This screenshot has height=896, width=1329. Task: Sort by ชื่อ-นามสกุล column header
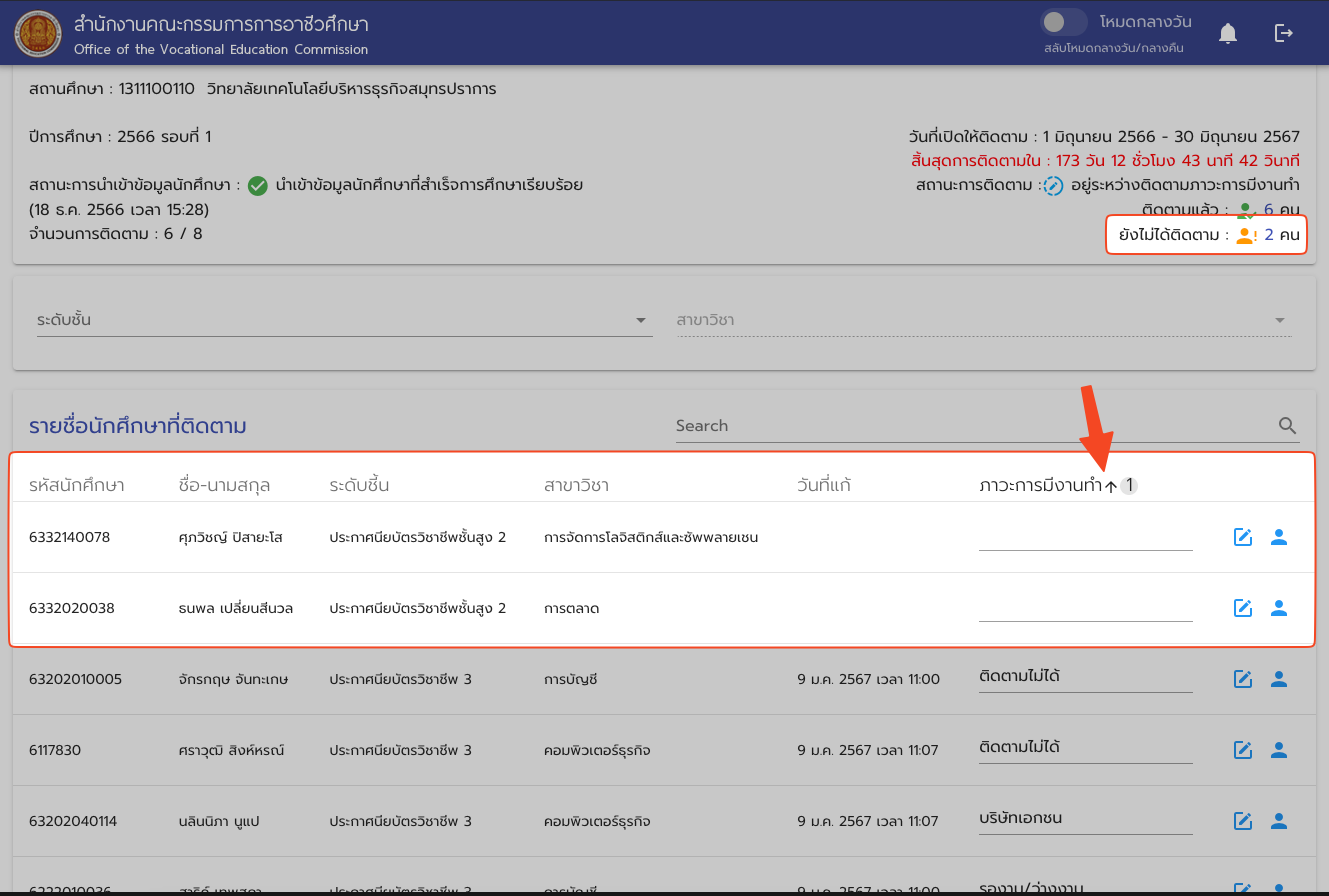click(224, 486)
